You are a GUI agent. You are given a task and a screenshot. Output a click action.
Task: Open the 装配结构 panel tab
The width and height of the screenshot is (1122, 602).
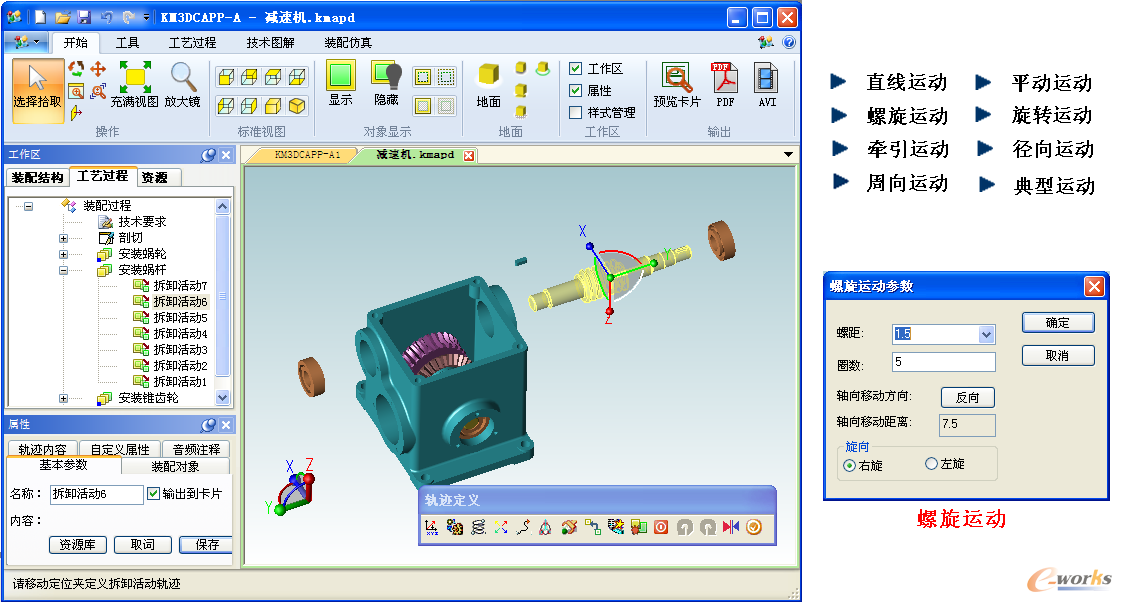coord(38,177)
